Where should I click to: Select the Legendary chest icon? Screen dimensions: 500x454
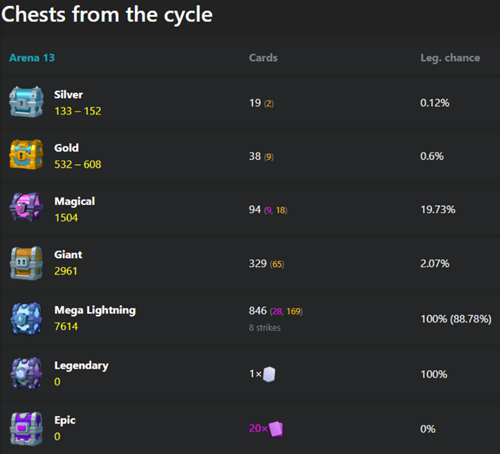(26, 373)
